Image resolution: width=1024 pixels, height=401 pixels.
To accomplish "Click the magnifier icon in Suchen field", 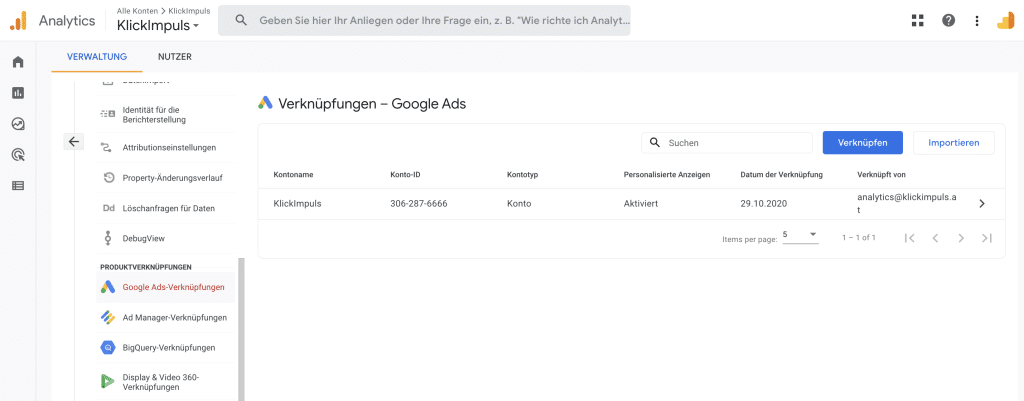I will [655, 142].
